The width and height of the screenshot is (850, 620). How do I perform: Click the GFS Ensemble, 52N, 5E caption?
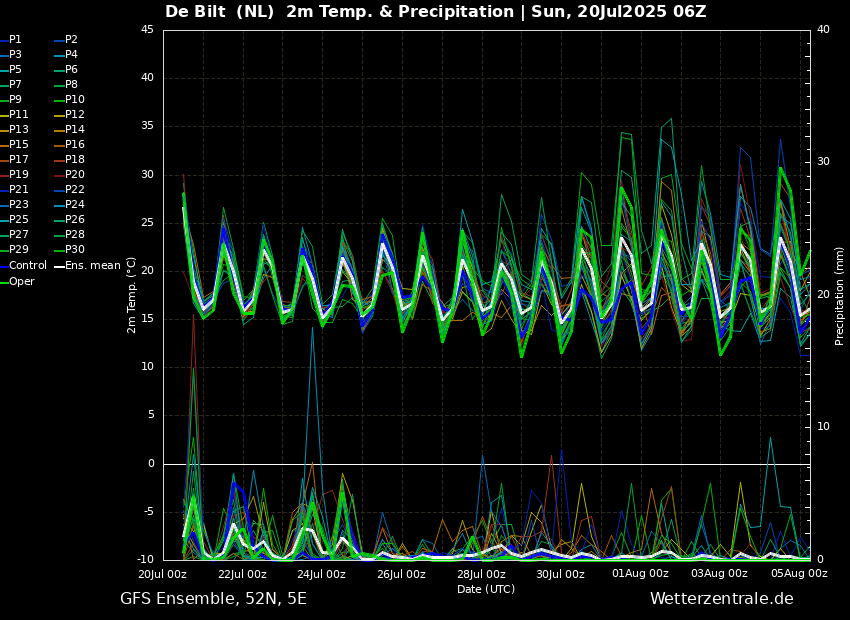[x=213, y=599]
